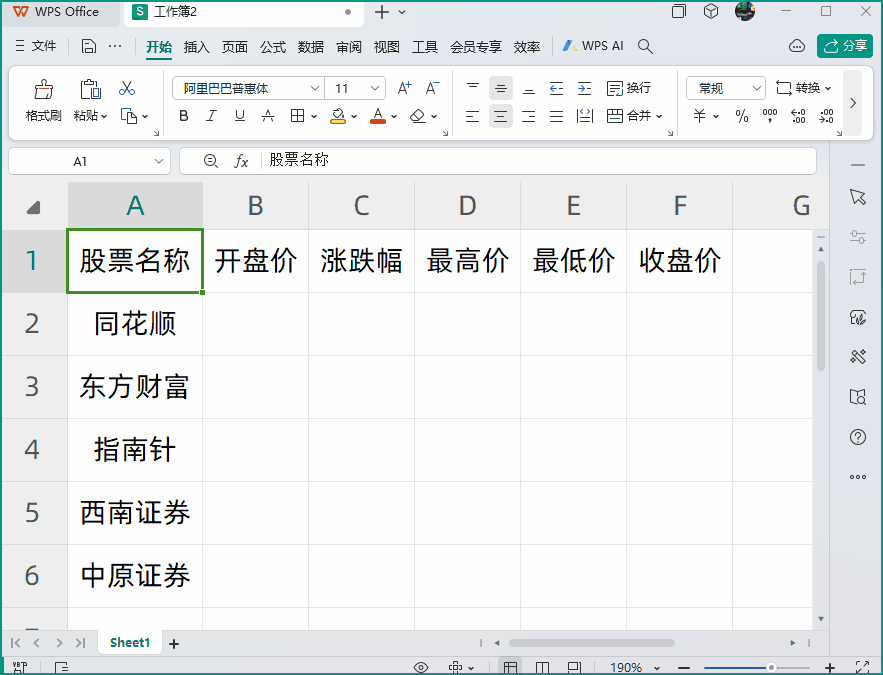This screenshot has width=883, height=675.
Task: Switch to the 审阅 tab
Action: (x=349, y=47)
